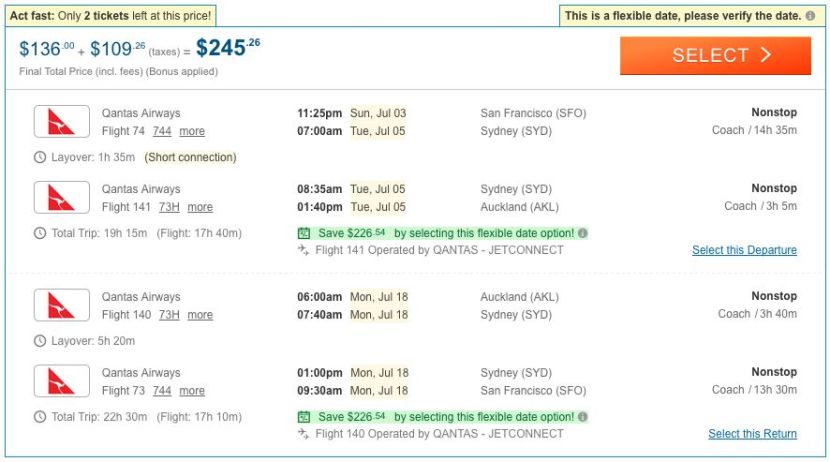Click the $245.26 total price
The width and height of the screenshot is (830, 462).
[228, 48]
